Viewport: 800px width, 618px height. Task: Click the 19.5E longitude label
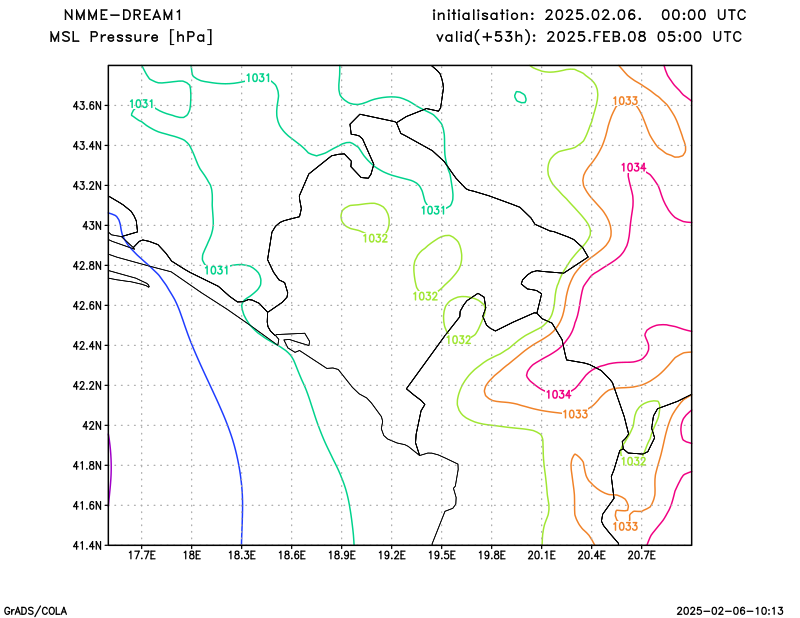[441, 555]
